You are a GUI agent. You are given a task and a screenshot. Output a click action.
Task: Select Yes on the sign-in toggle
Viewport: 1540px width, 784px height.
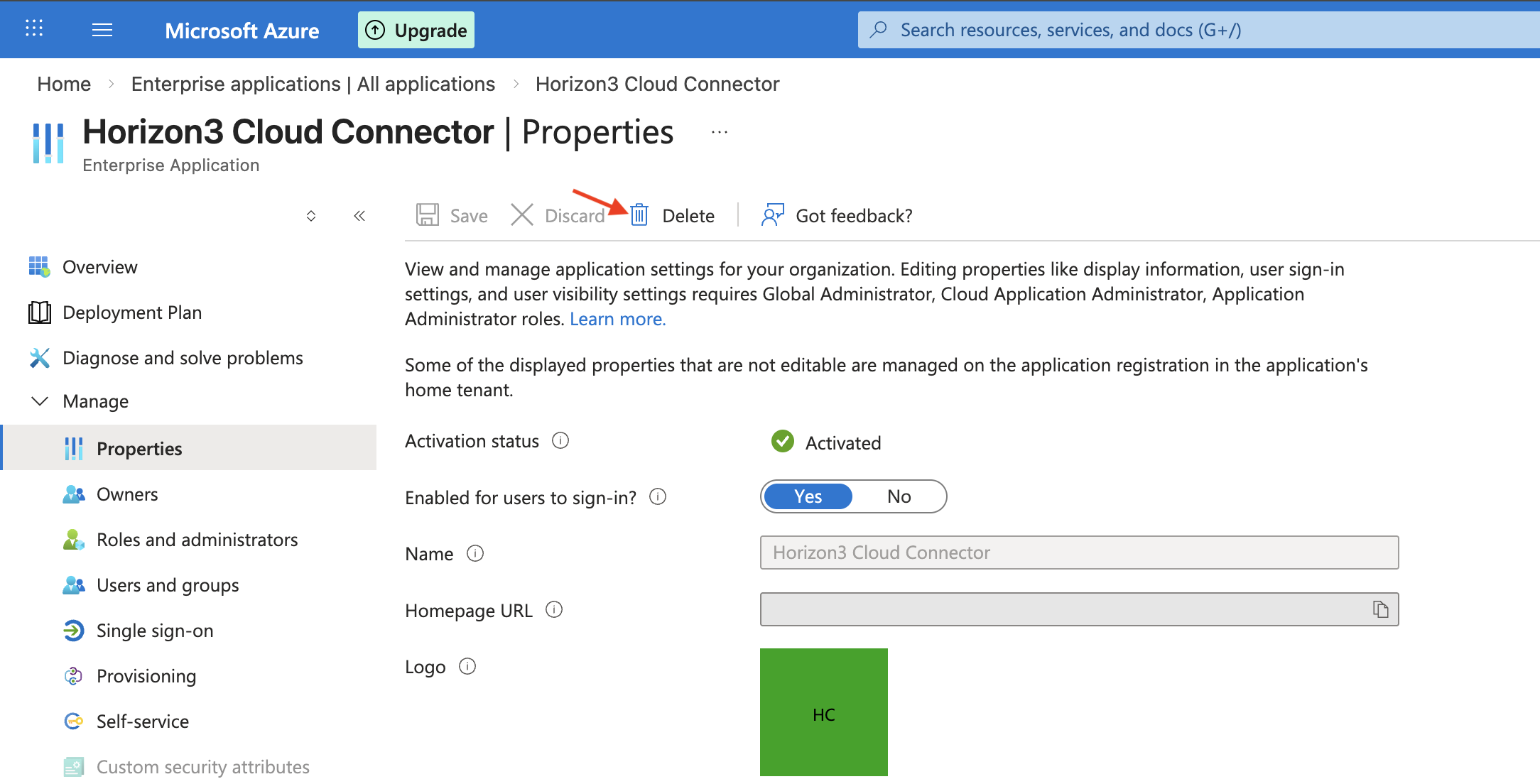(x=807, y=496)
